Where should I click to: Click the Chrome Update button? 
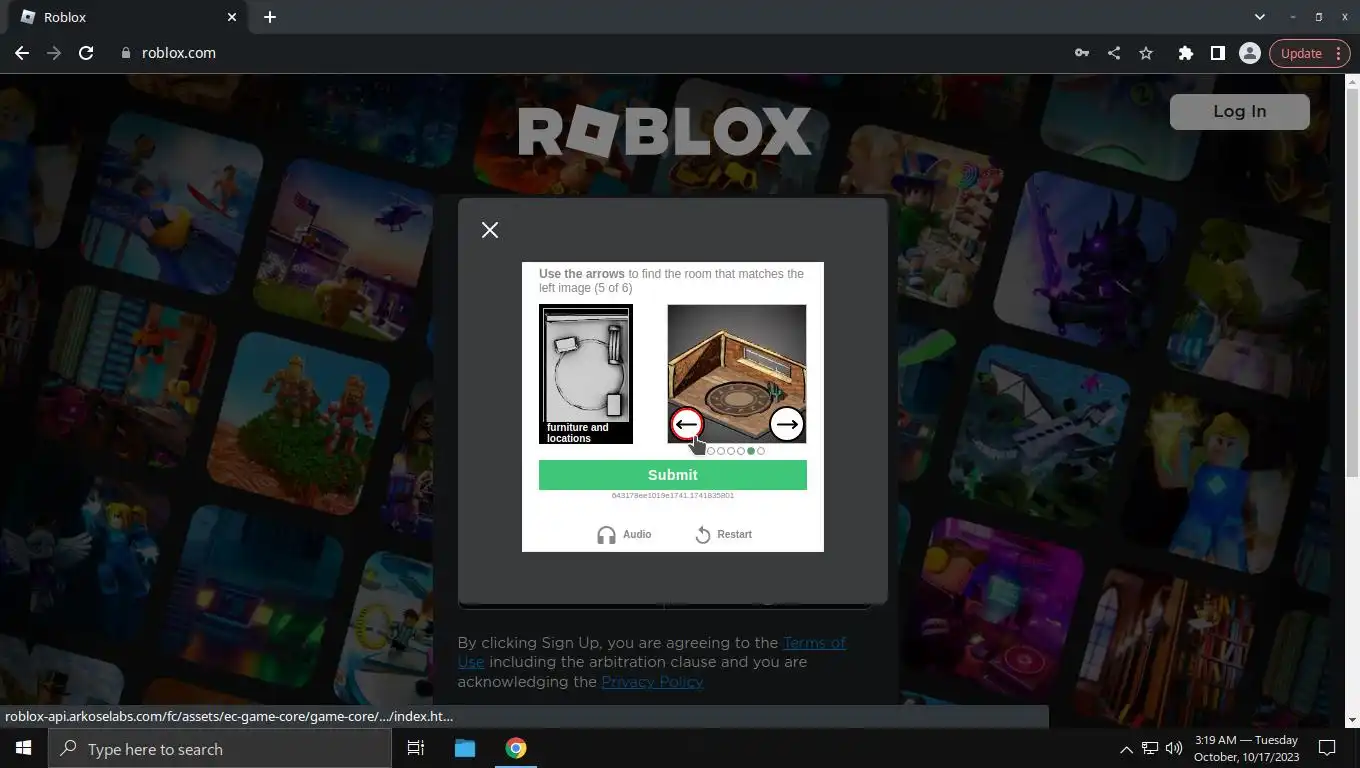click(x=1310, y=53)
